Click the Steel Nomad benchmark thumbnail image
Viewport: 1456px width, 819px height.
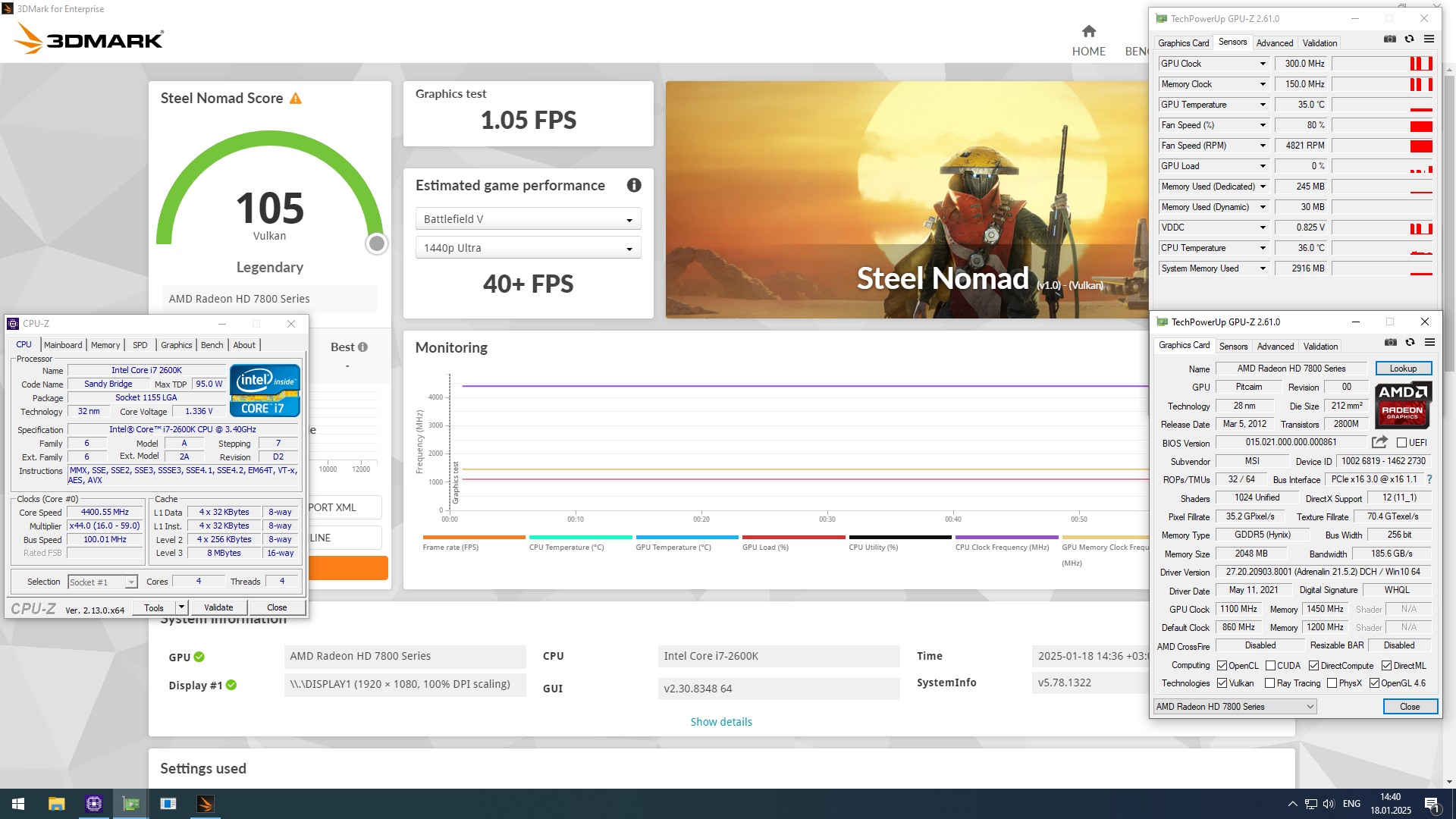click(x=906, y=199)
